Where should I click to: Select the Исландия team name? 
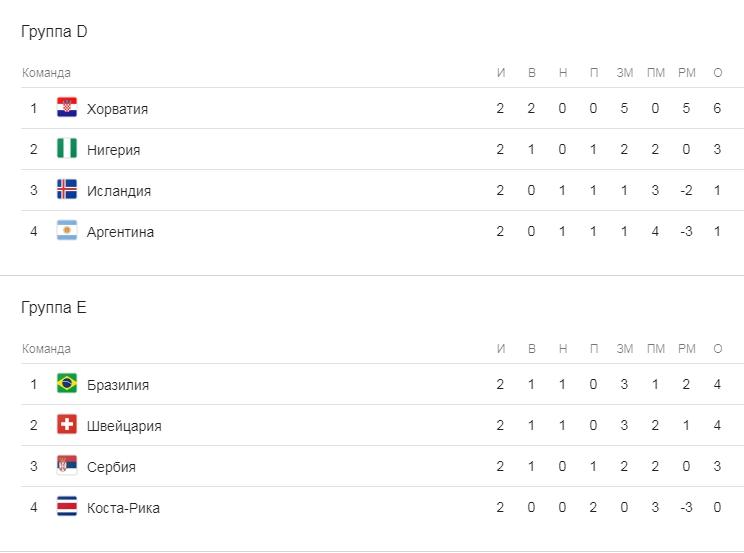click(x=118, y=191)
